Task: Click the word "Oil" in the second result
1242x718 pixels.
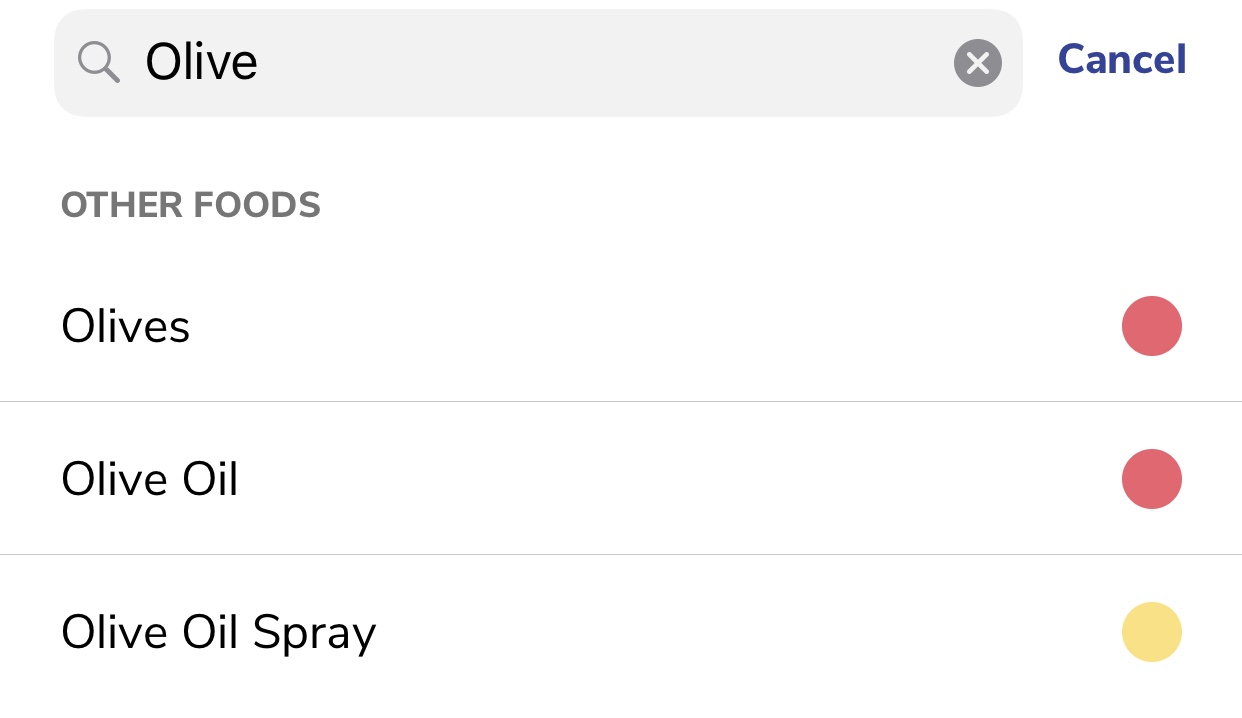Action: [x=210, y=479]
